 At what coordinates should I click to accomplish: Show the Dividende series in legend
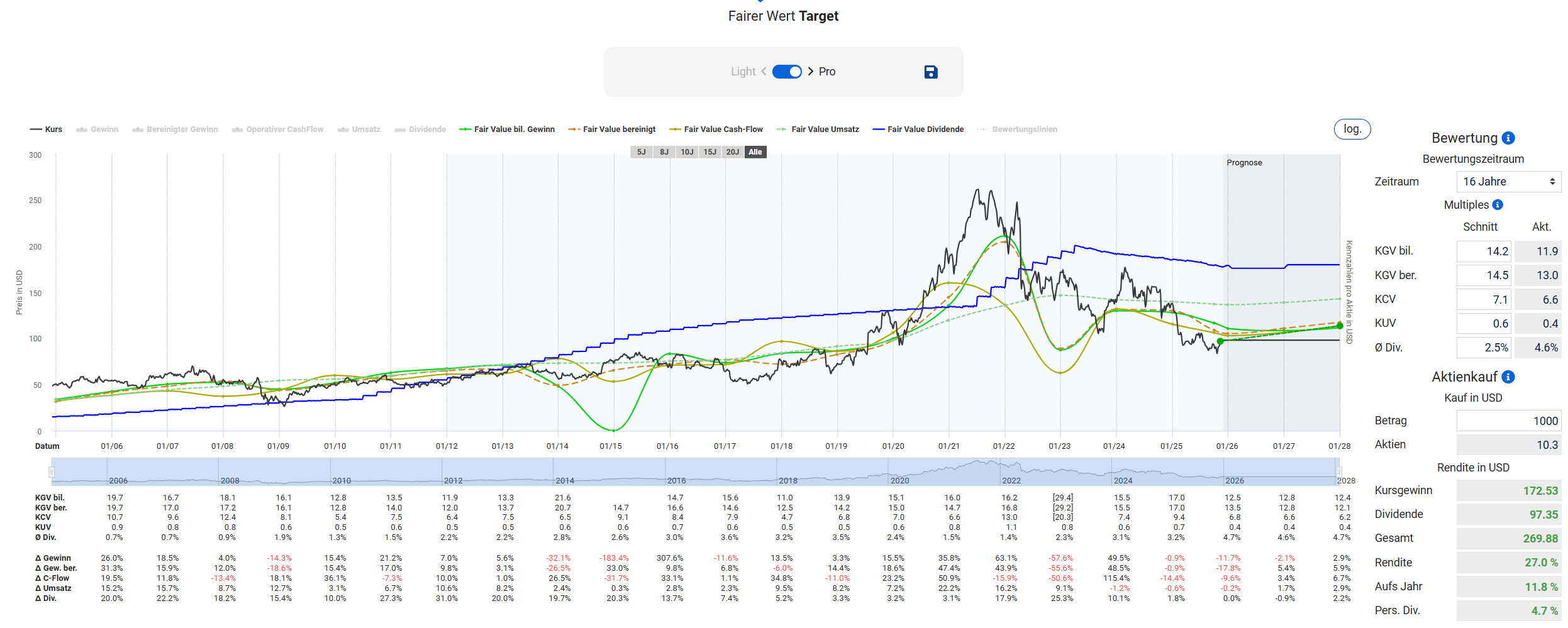coord(420,129)
